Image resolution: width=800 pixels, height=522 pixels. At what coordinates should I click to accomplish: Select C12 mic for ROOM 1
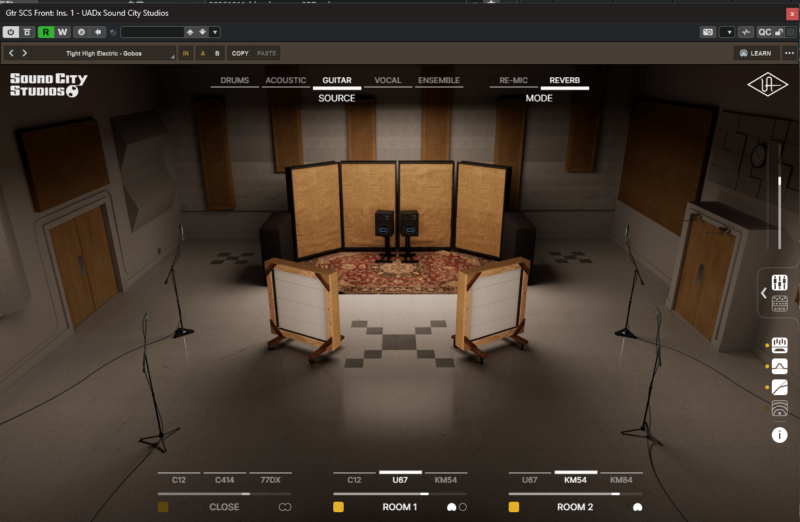click(354, 479)
